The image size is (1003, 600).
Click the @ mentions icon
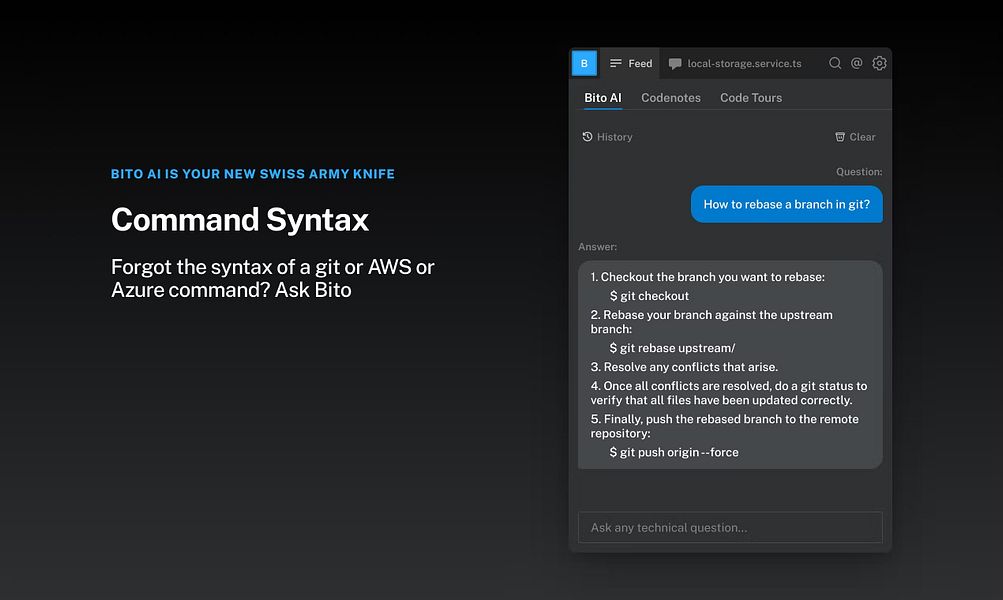(857, 63)
